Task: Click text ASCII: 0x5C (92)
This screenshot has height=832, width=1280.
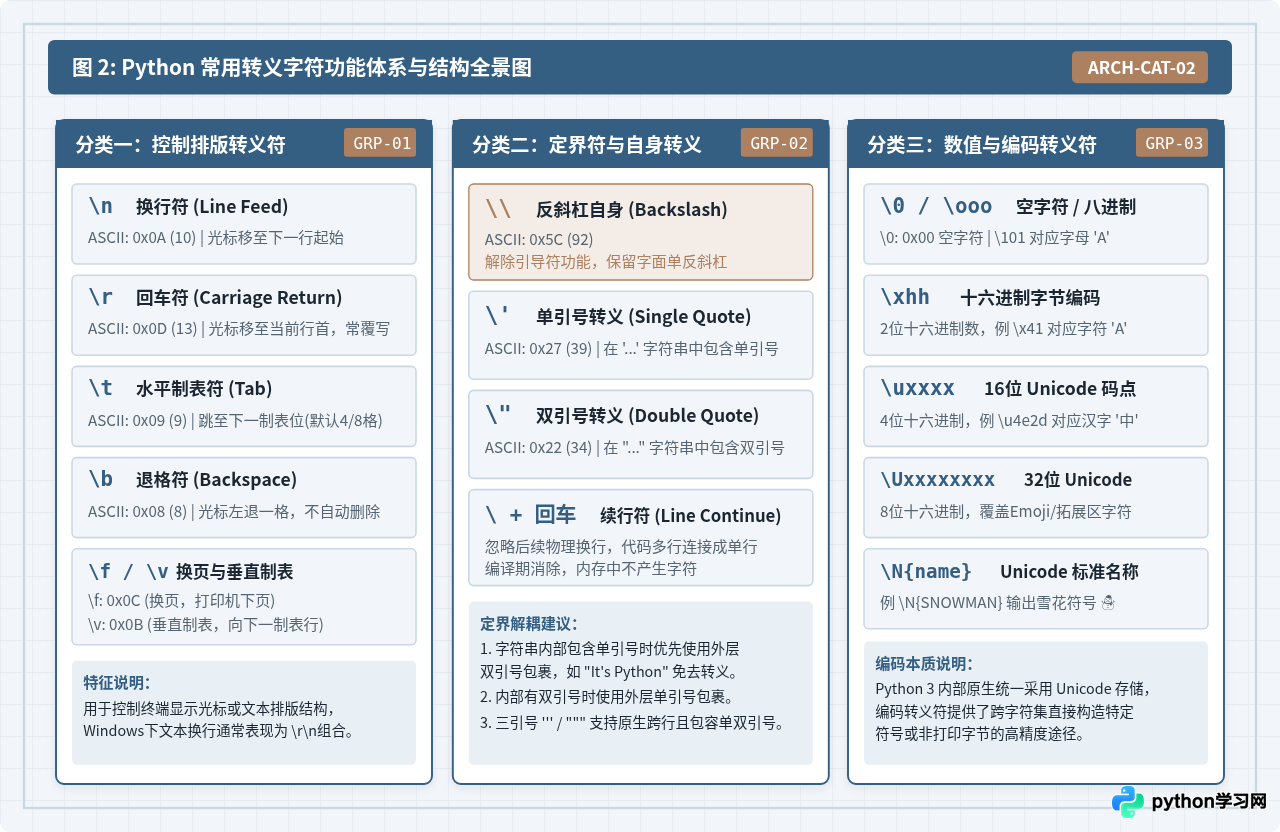Action: point(539,240)
